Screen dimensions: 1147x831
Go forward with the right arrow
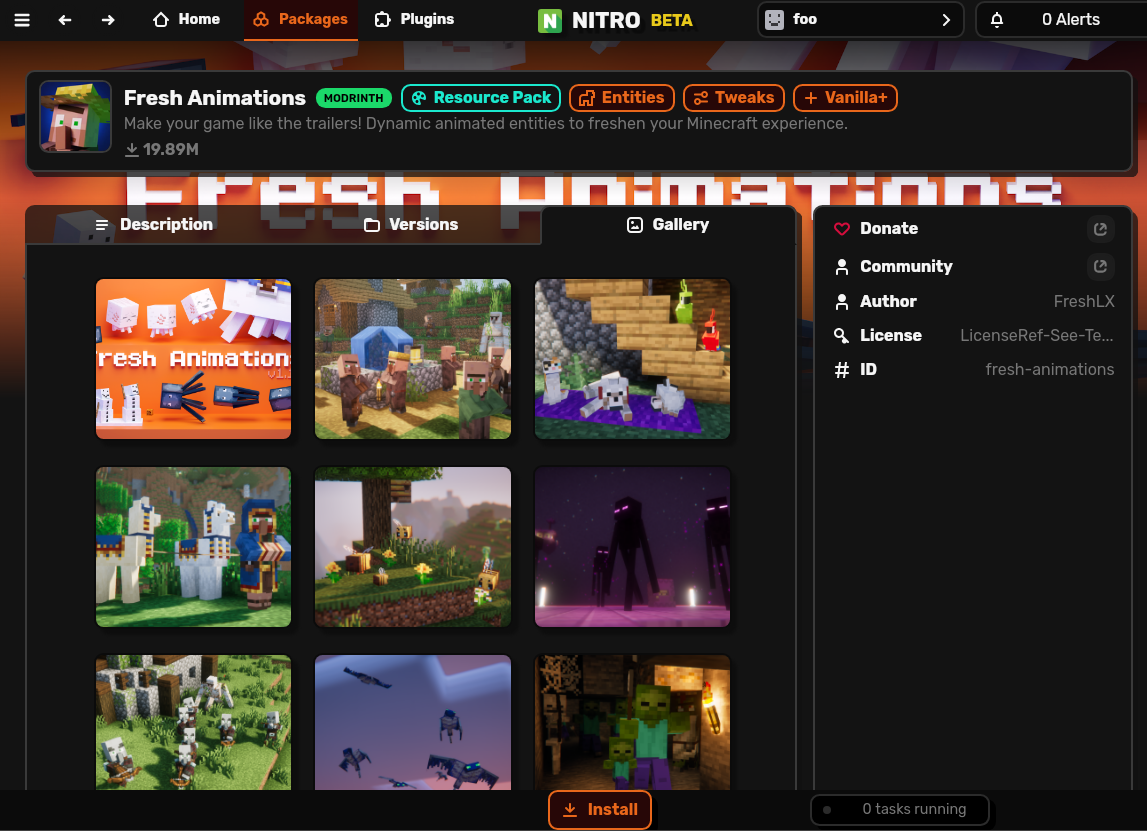tap(108, 20)
